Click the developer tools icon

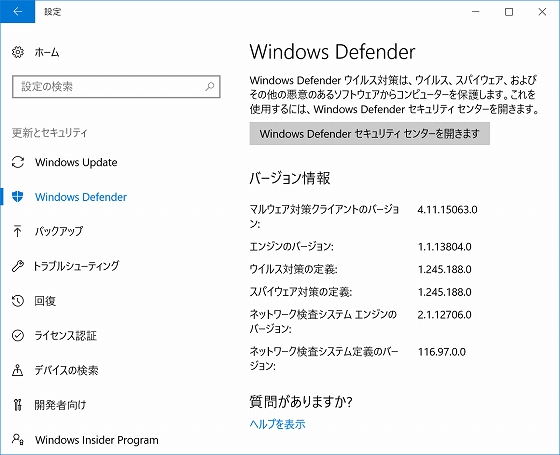pyautogui.click(x=18, y=405)
